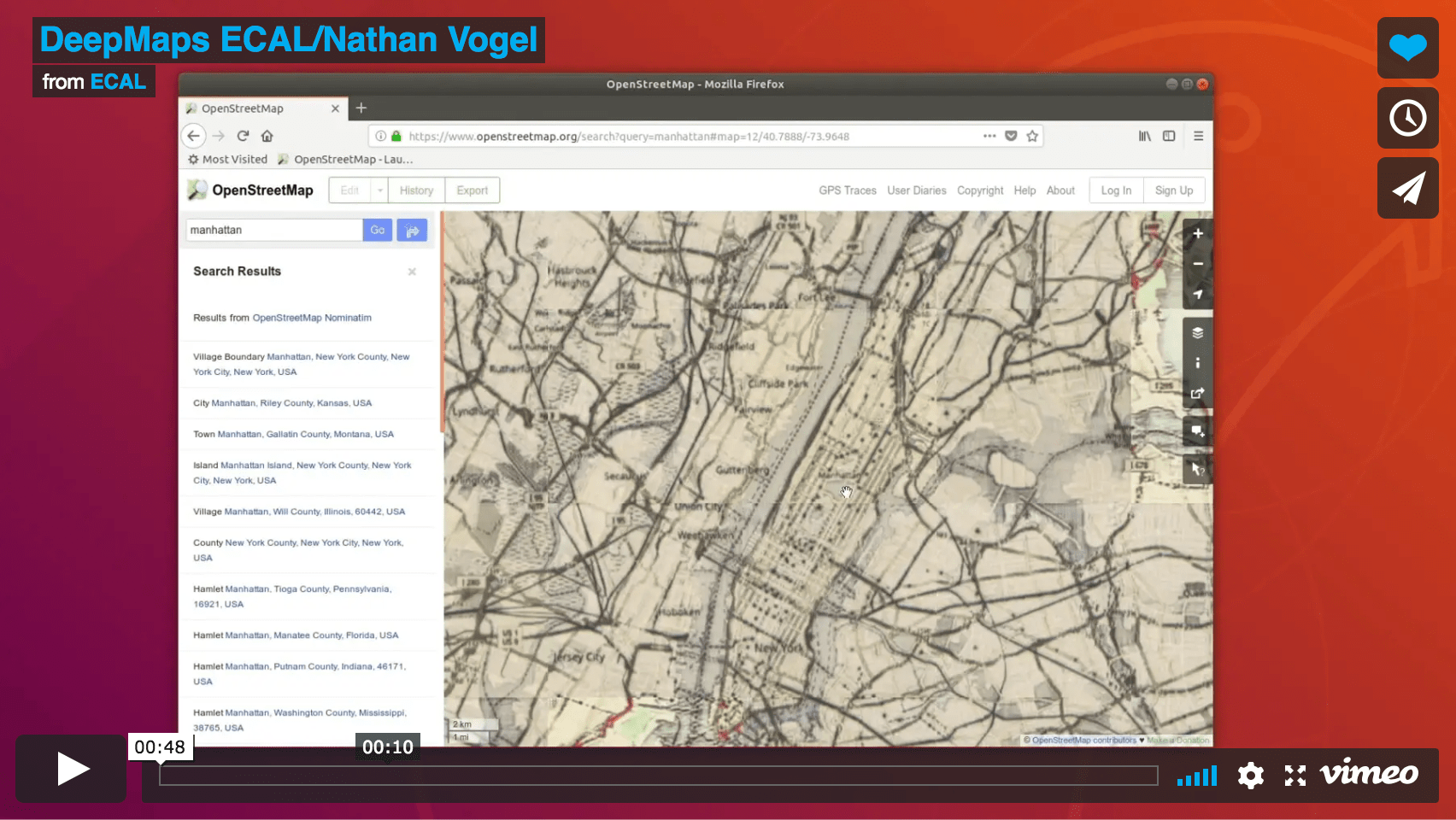The height and width of the screenshot is (820, 1456).
Task: Open the directions search tool
Action: (x=413, y=230)
